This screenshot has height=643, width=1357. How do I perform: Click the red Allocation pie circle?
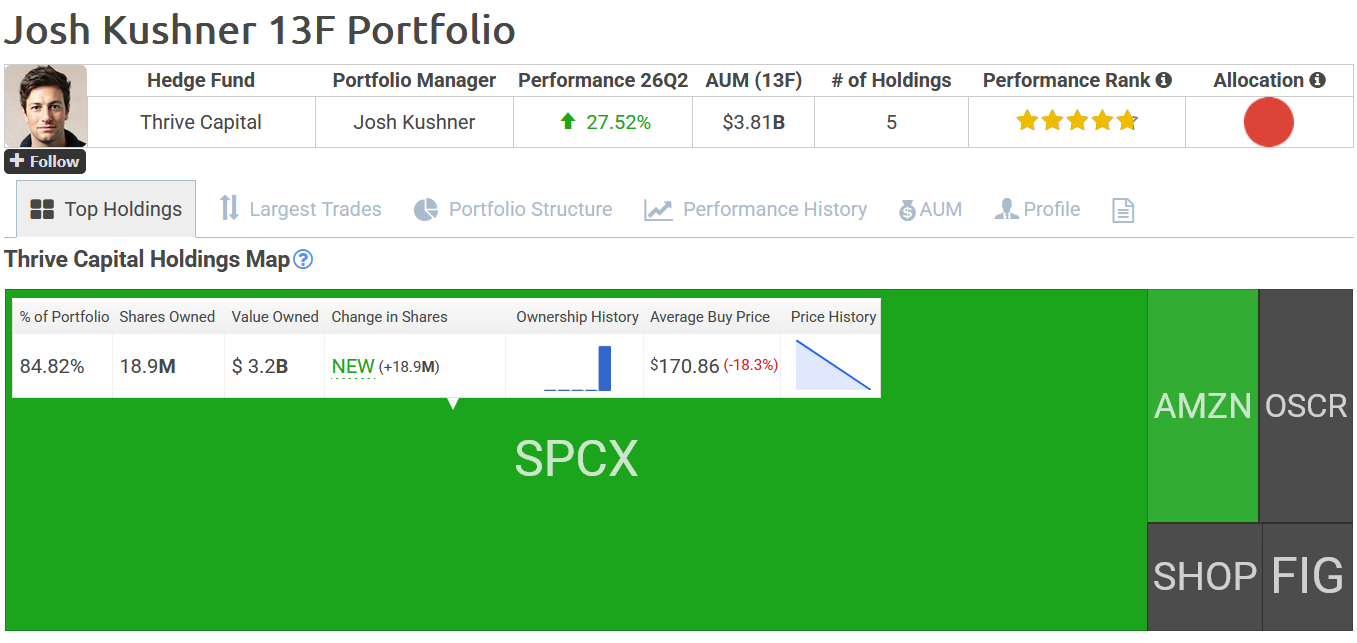[x=1269, y=123]
